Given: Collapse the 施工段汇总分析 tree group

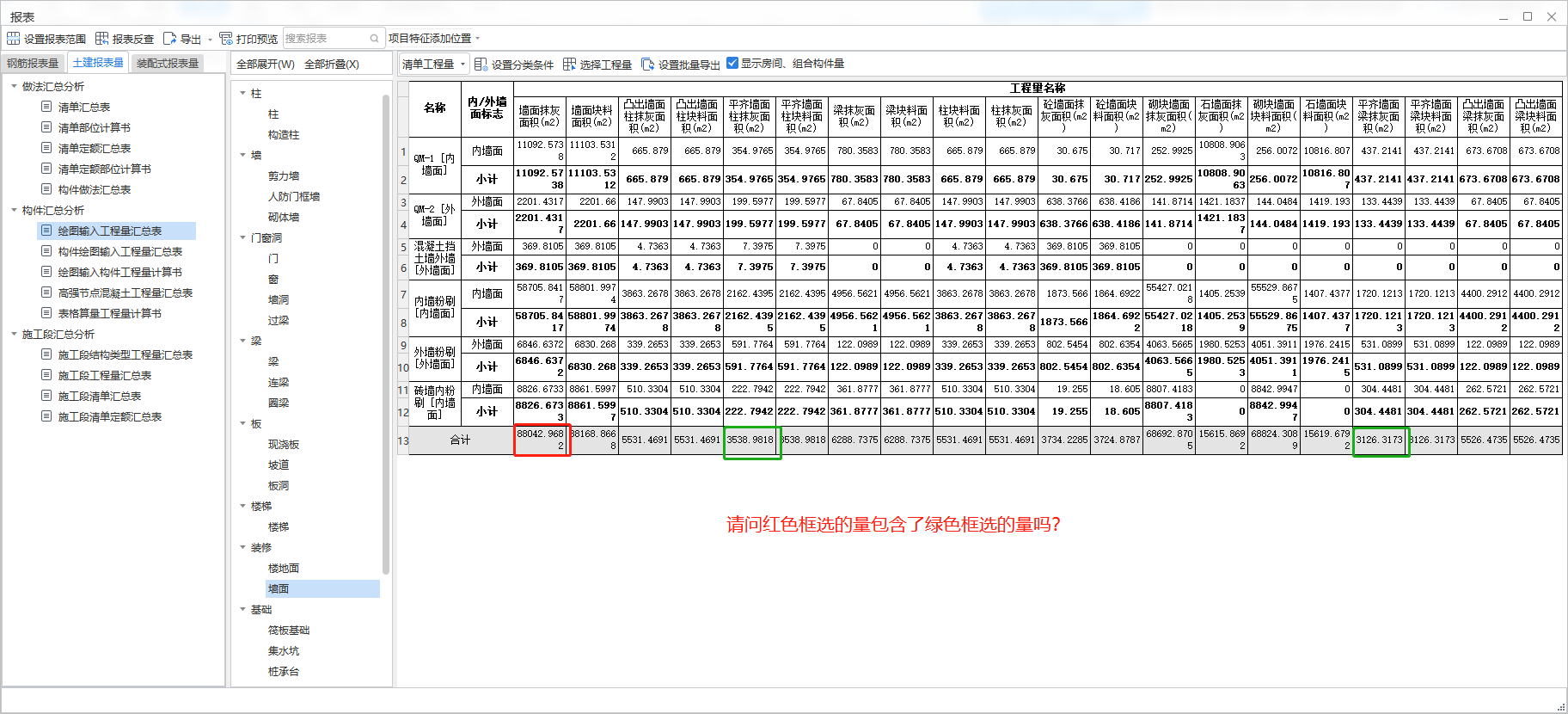Looking at the screenshot, I should pos(15,334).
